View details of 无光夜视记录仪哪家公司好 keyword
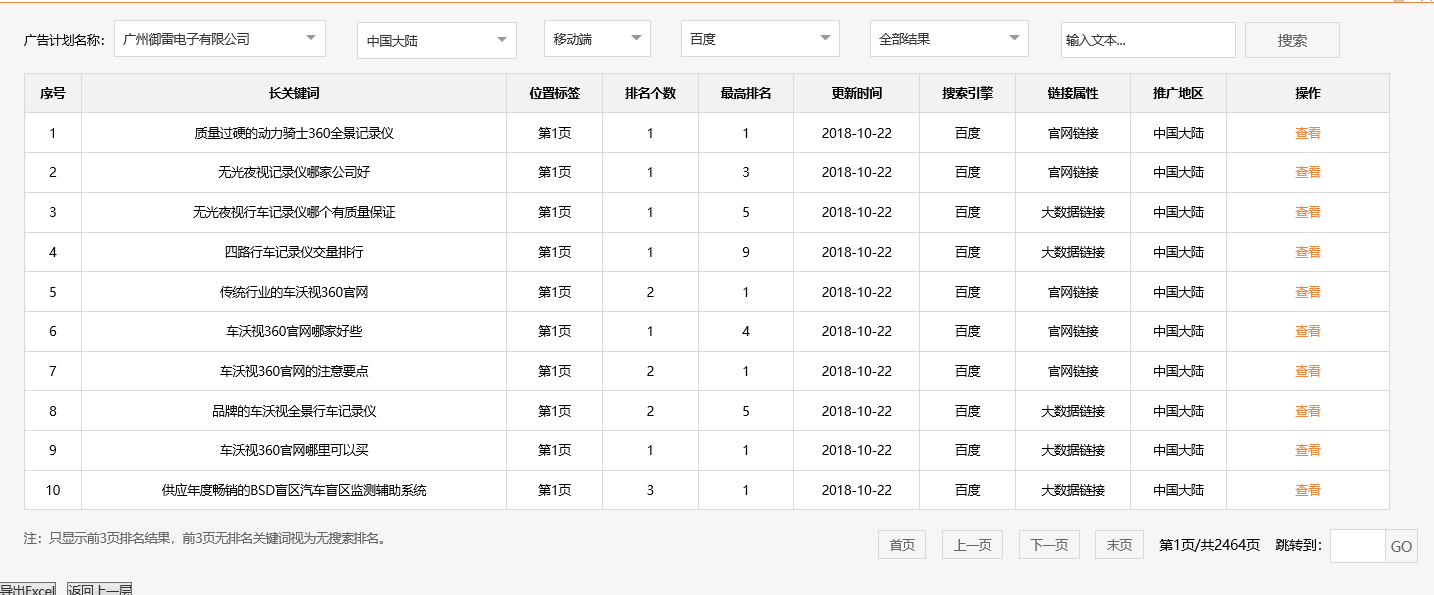Viewport: 1434px width, 595px height. coord(1307,172)
